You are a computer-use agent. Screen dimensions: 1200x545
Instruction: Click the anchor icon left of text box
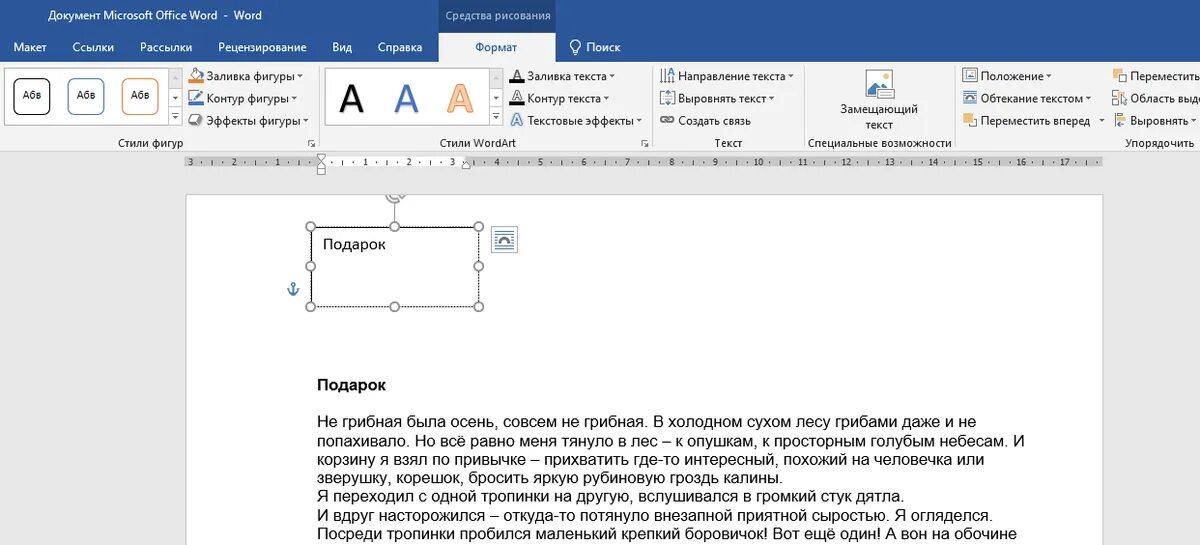point(293,289)
